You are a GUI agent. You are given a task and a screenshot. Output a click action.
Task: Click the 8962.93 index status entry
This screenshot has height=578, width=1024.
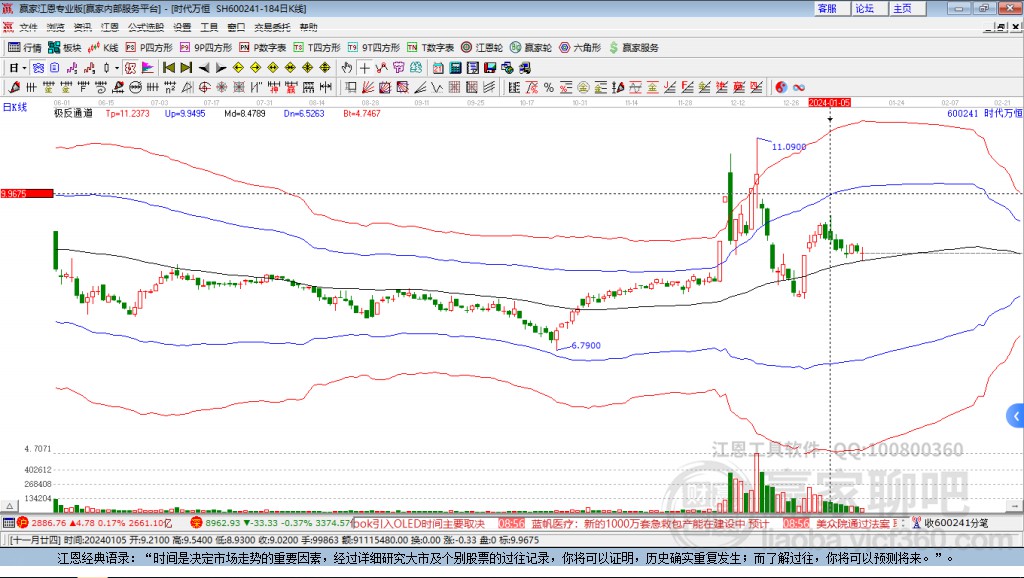tap(272, 523)
